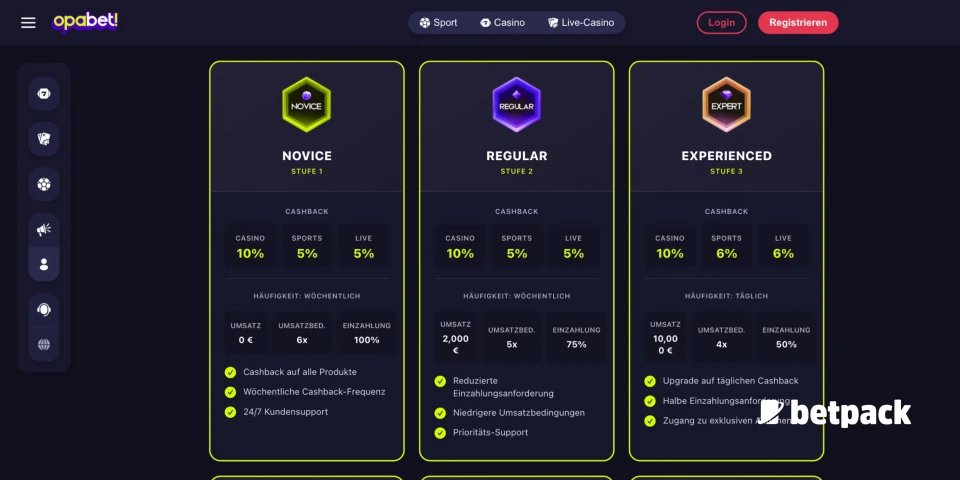The width and height of the screenshot is (960, 480).
Task: Click the STUFE 2 label
Action: click(517, 171)
